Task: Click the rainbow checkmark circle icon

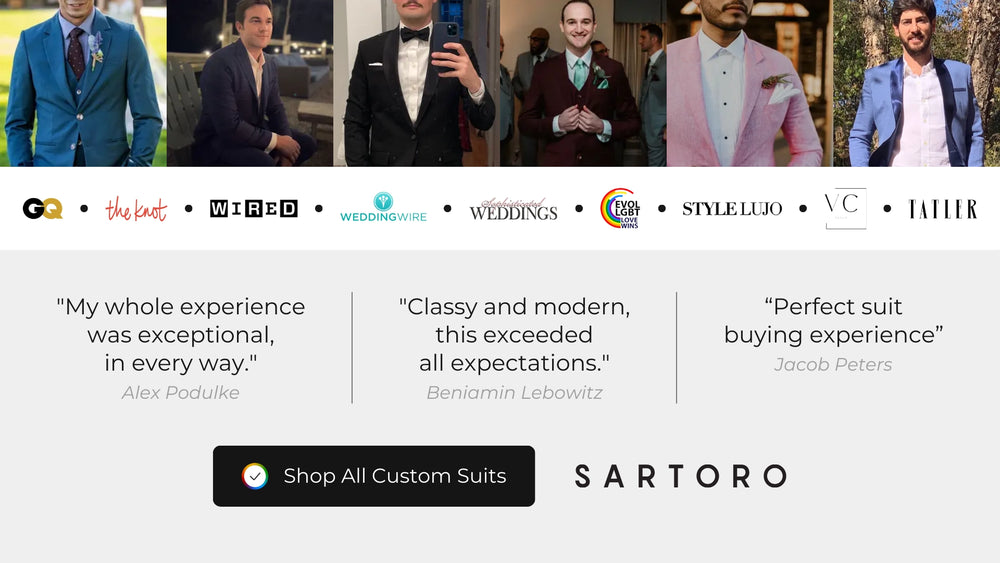Action: (x=254, y=476)
